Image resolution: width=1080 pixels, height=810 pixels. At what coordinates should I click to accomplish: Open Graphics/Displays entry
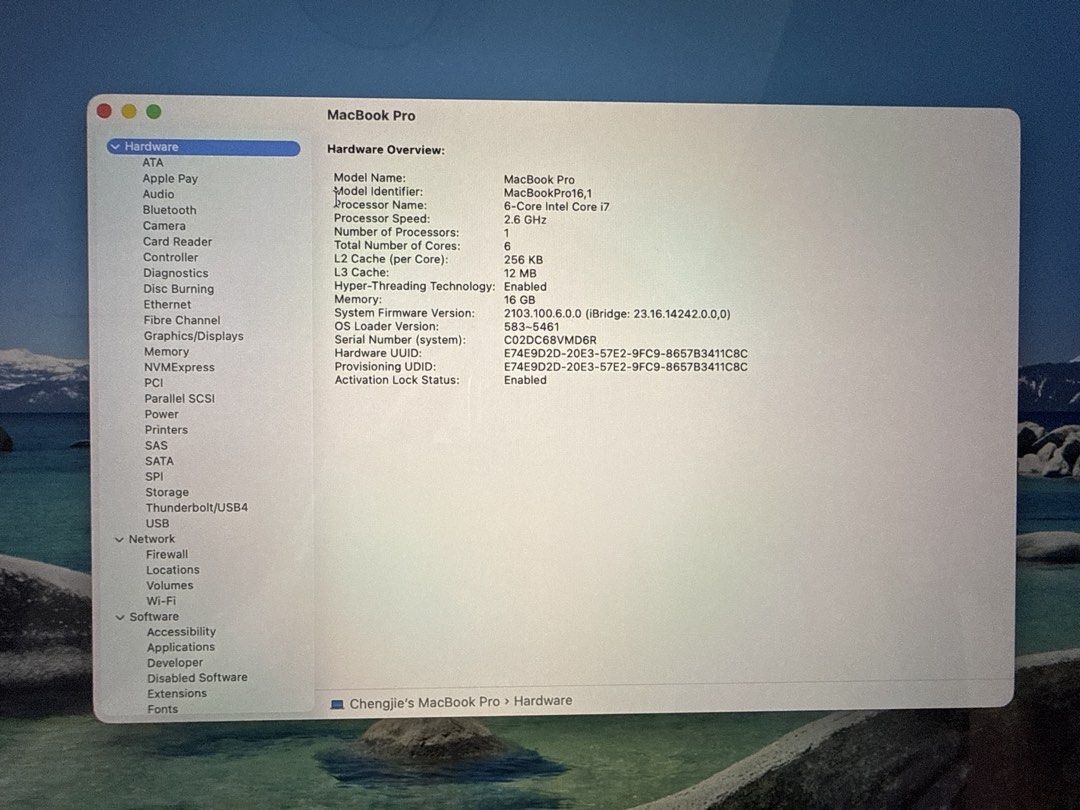[194, 336]
